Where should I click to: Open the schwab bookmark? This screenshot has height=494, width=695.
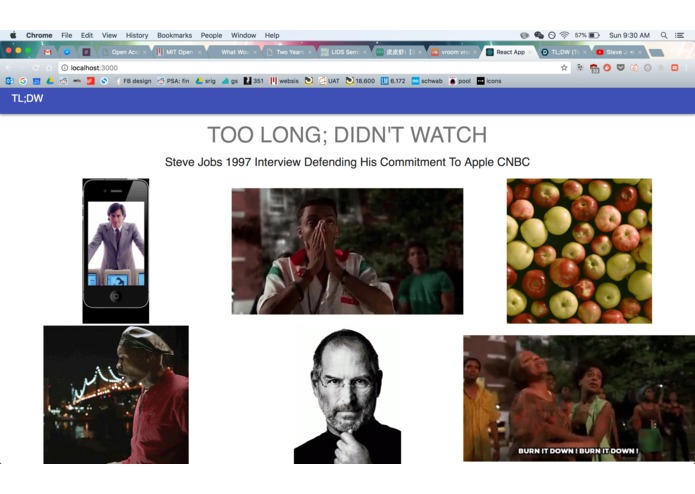[427, 81]
